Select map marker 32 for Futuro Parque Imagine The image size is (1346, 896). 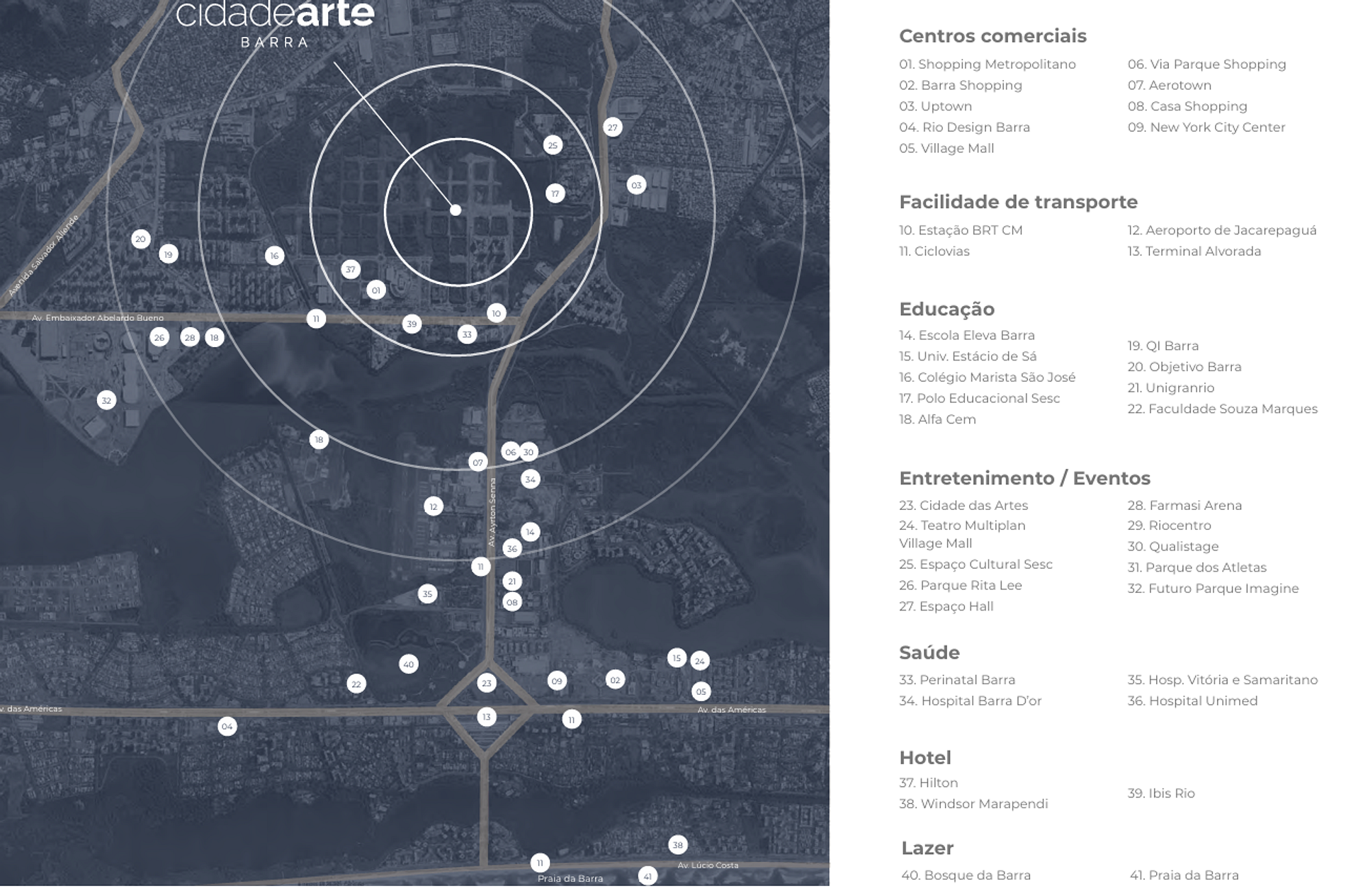(x=106, y=401)
